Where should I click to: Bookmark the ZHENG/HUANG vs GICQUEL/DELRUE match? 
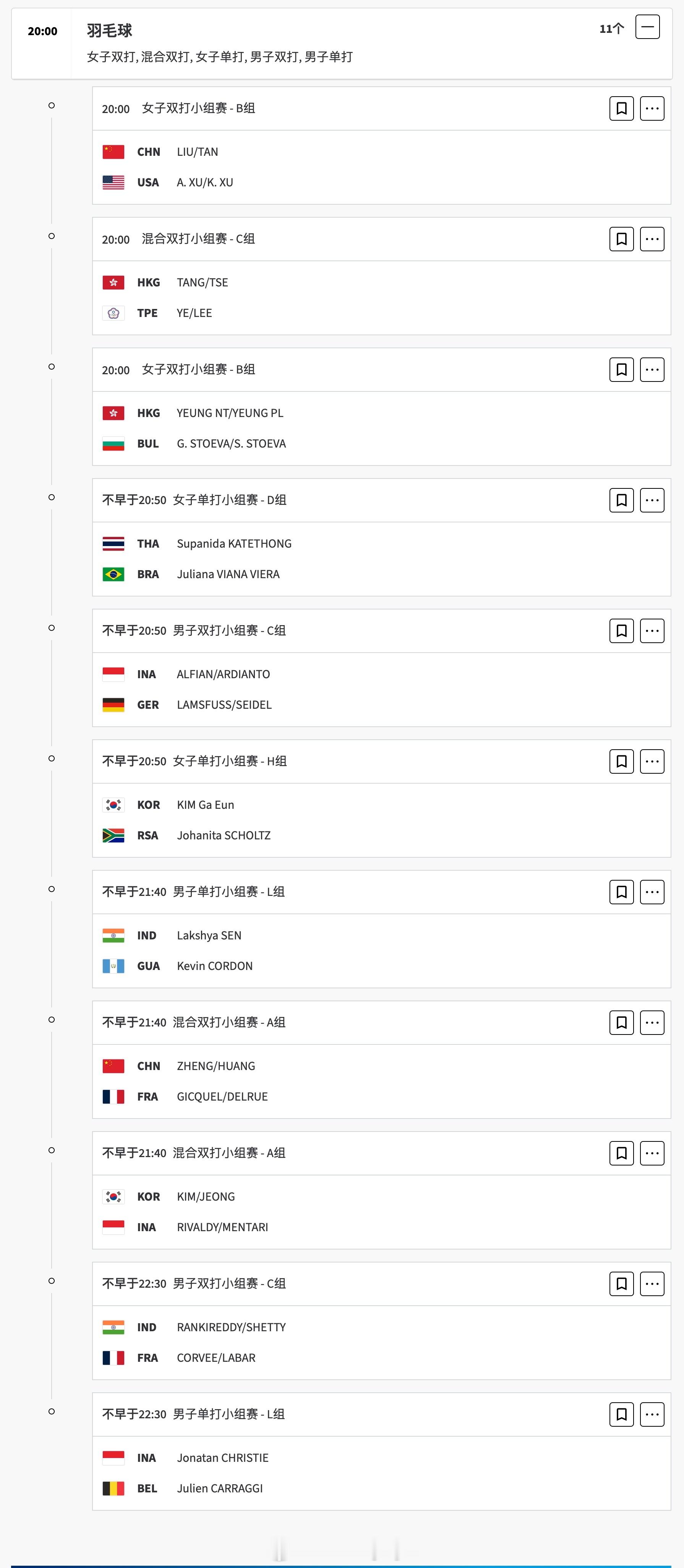[621, 1022]
